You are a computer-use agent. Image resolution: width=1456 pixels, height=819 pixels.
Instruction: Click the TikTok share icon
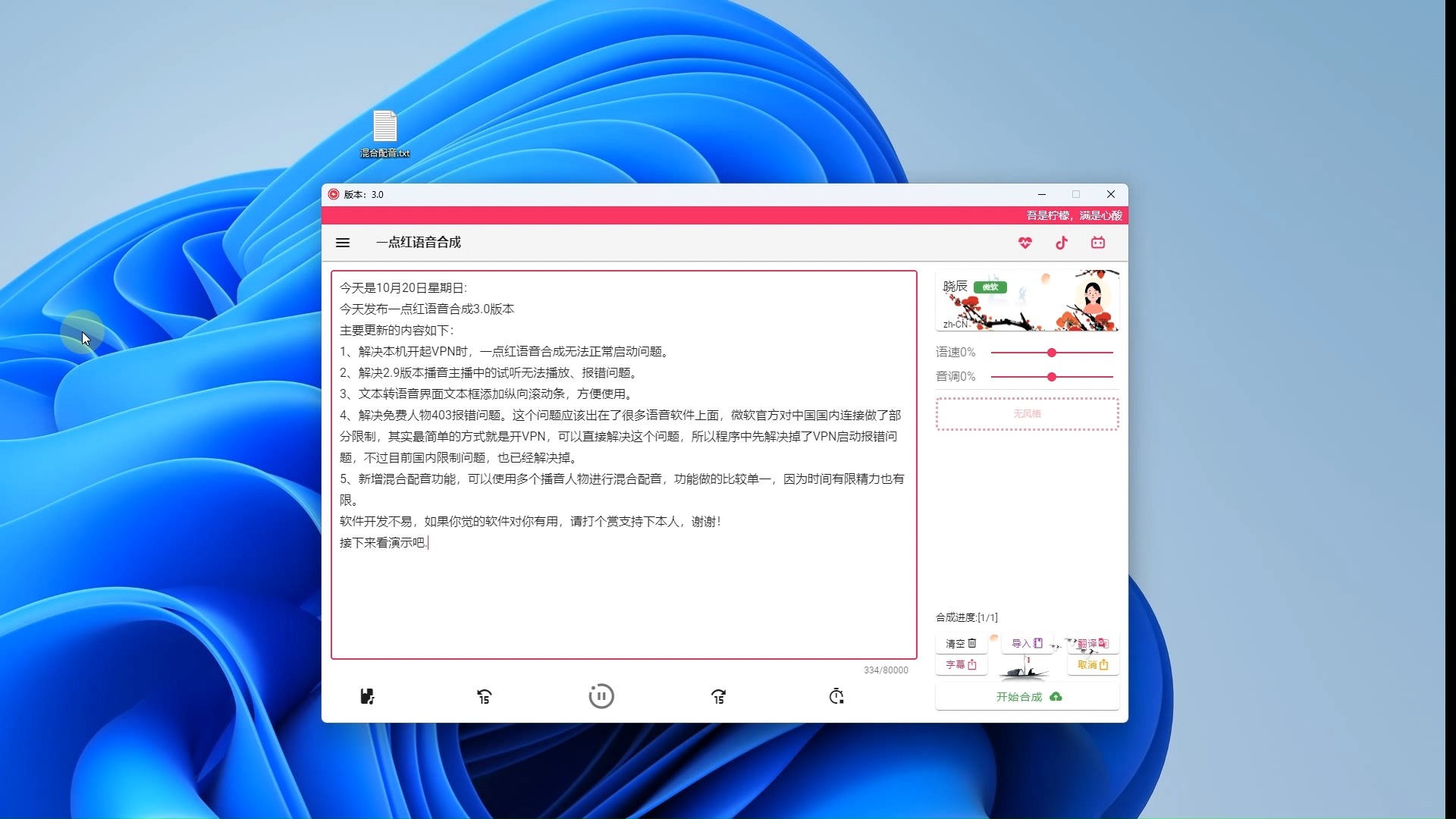pyautogui.click(x=1062, y=242)
